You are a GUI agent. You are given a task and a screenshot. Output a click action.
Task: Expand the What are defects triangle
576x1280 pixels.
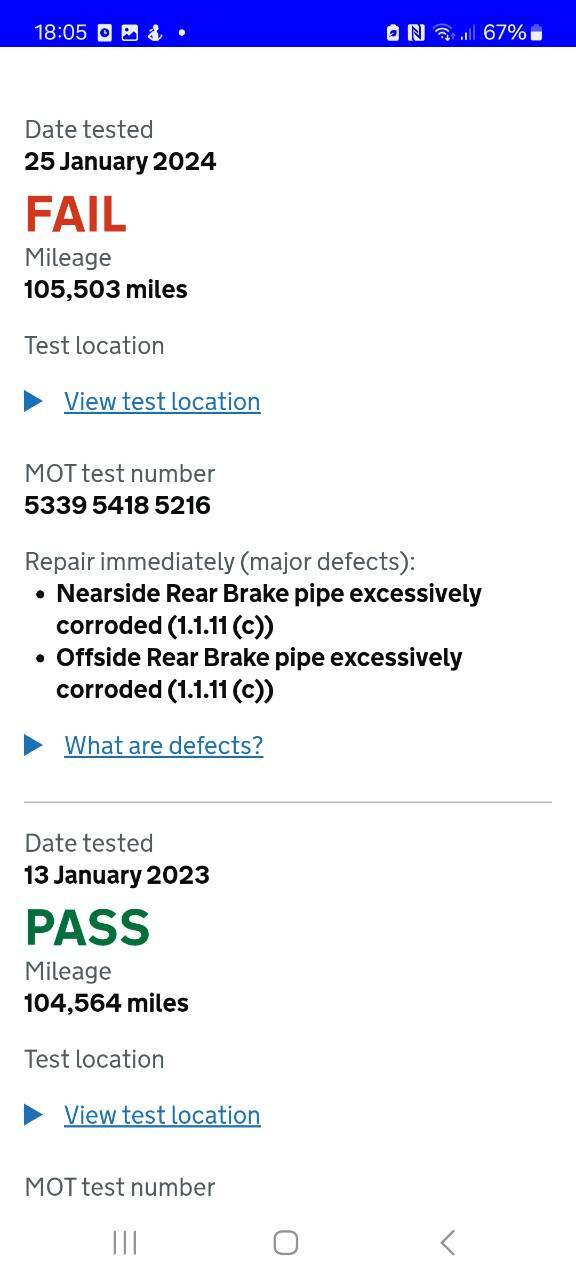(x=33, y=745)
